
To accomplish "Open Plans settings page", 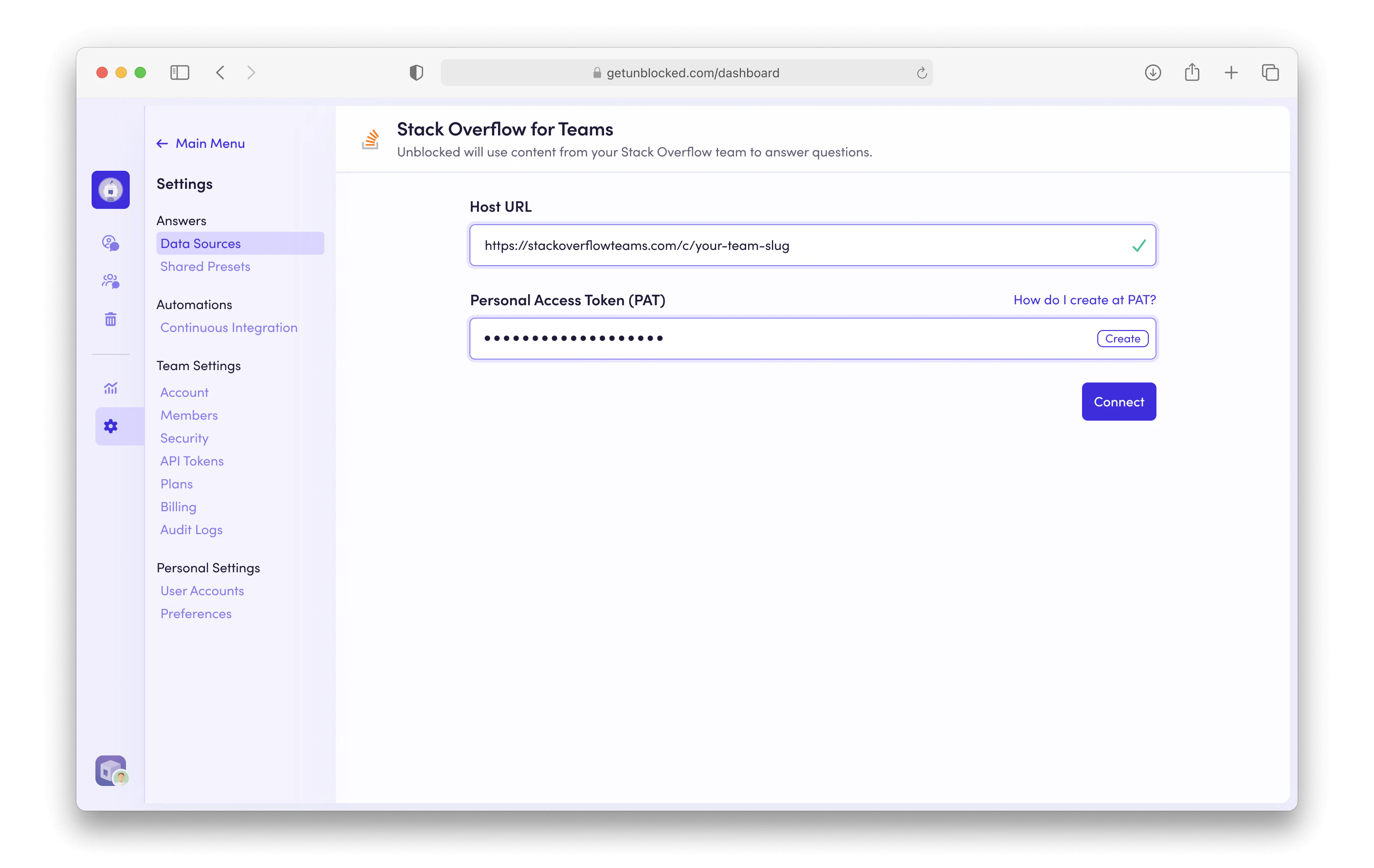I will tap(177, 484).
